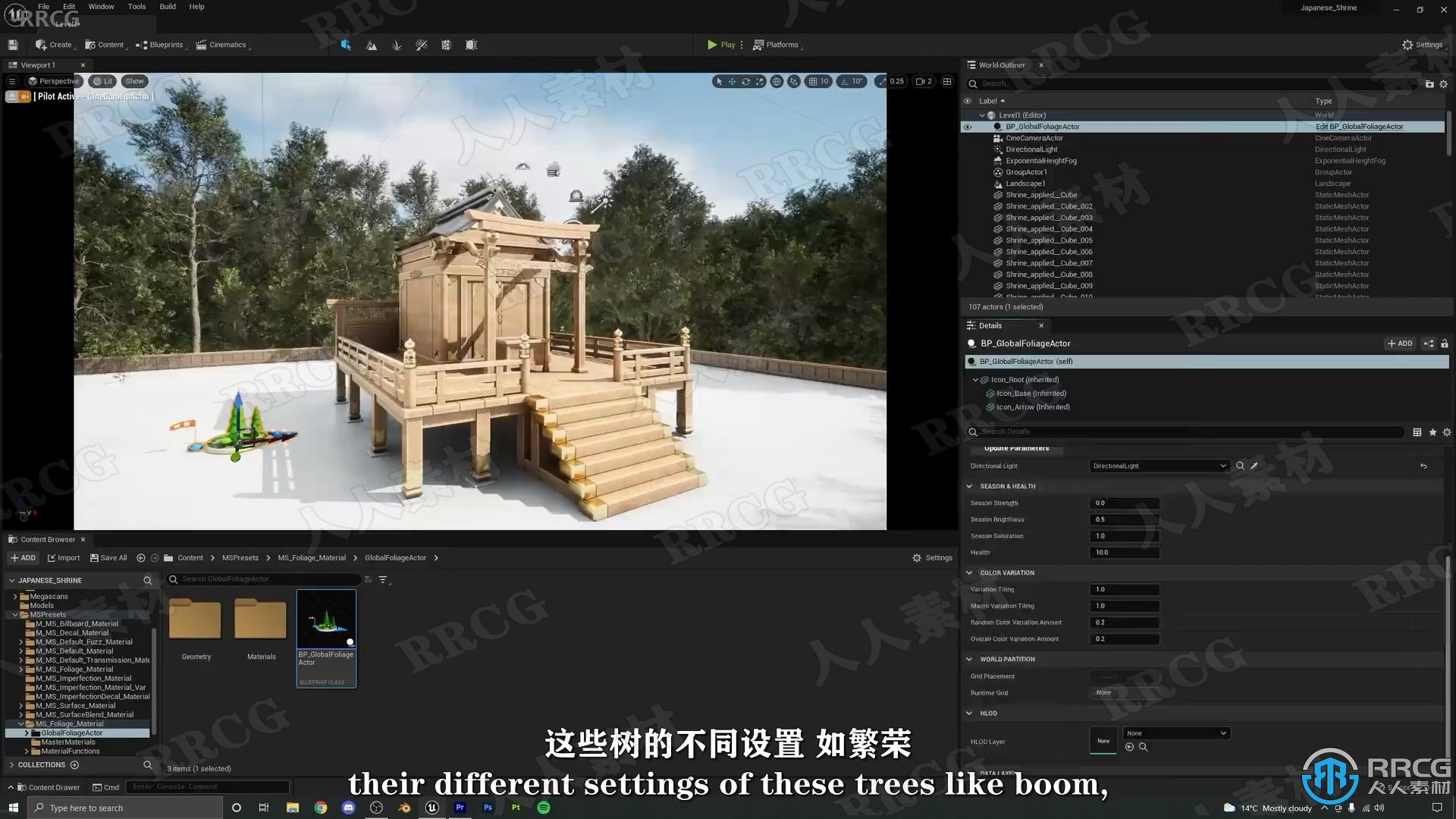Open the Window menu
The height and width of the screenshot is (819, 1456).
[101, 7]
